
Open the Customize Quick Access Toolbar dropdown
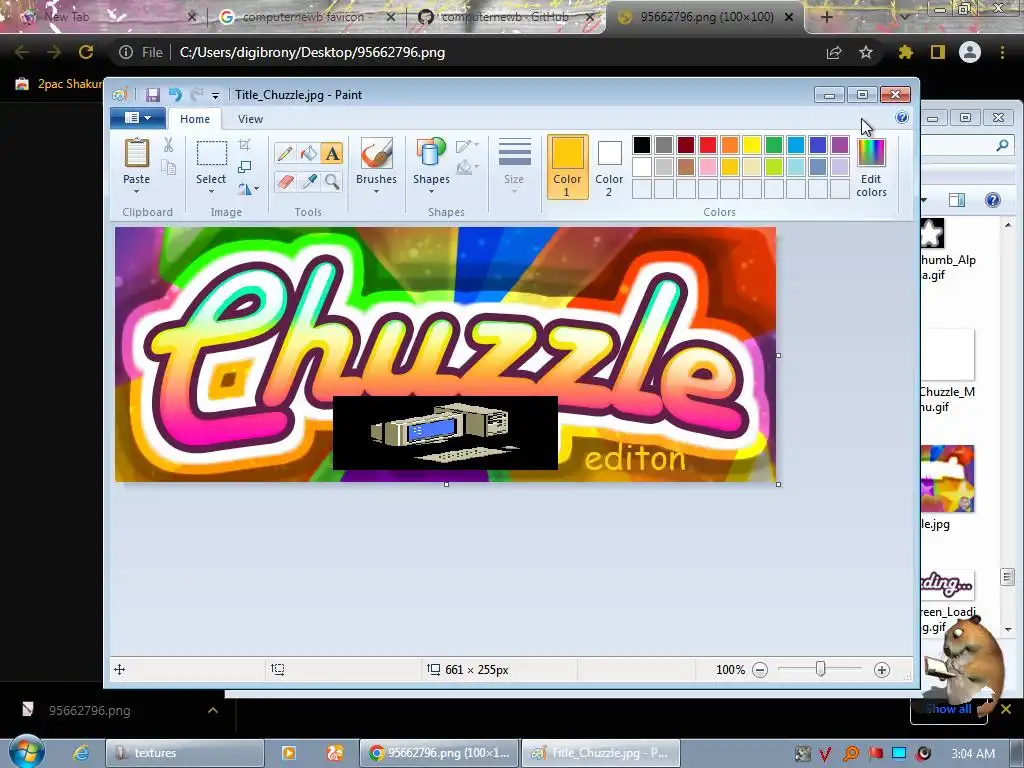(x=215, y=95)
